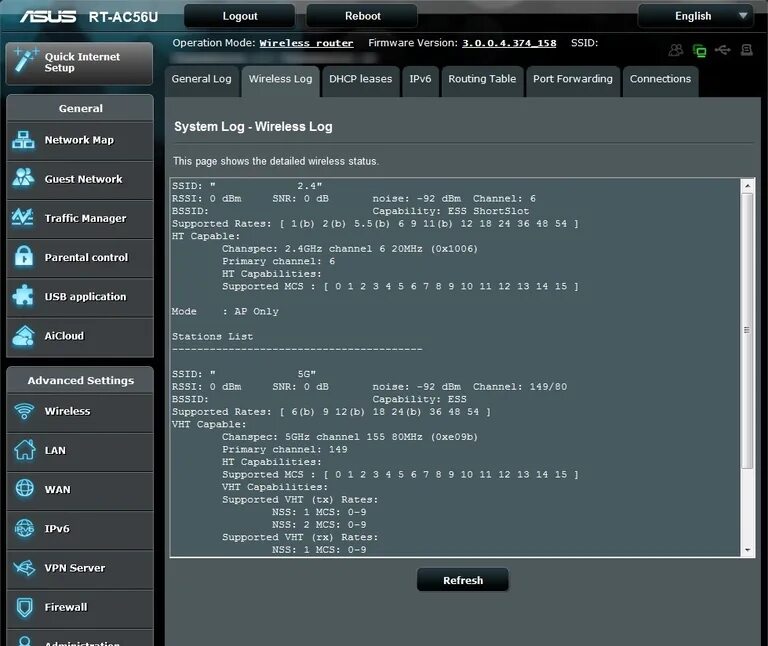Click the Refresh button
The image size is (768, 646).
click(x=463, y=580)
